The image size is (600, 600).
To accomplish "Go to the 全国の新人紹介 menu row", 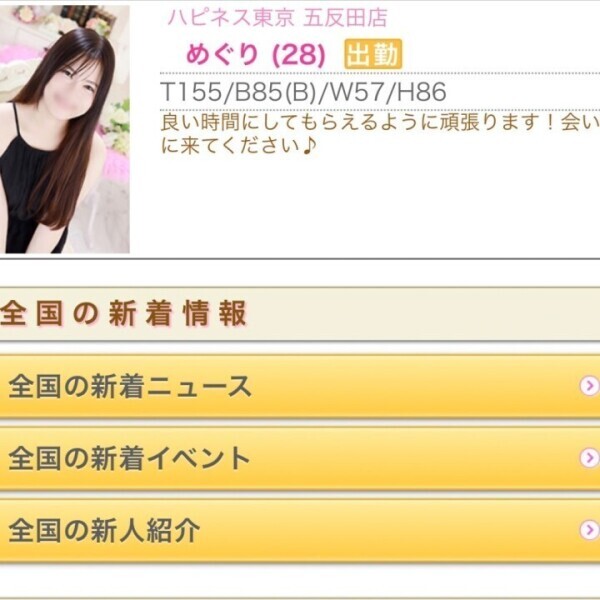I will click(300, 531).
